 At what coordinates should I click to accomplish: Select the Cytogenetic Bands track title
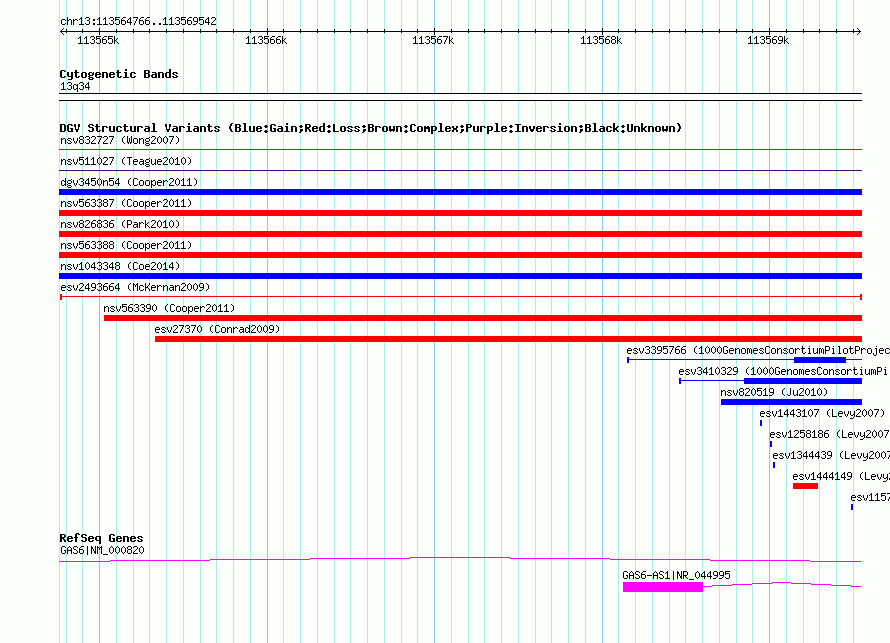[119, 74]
